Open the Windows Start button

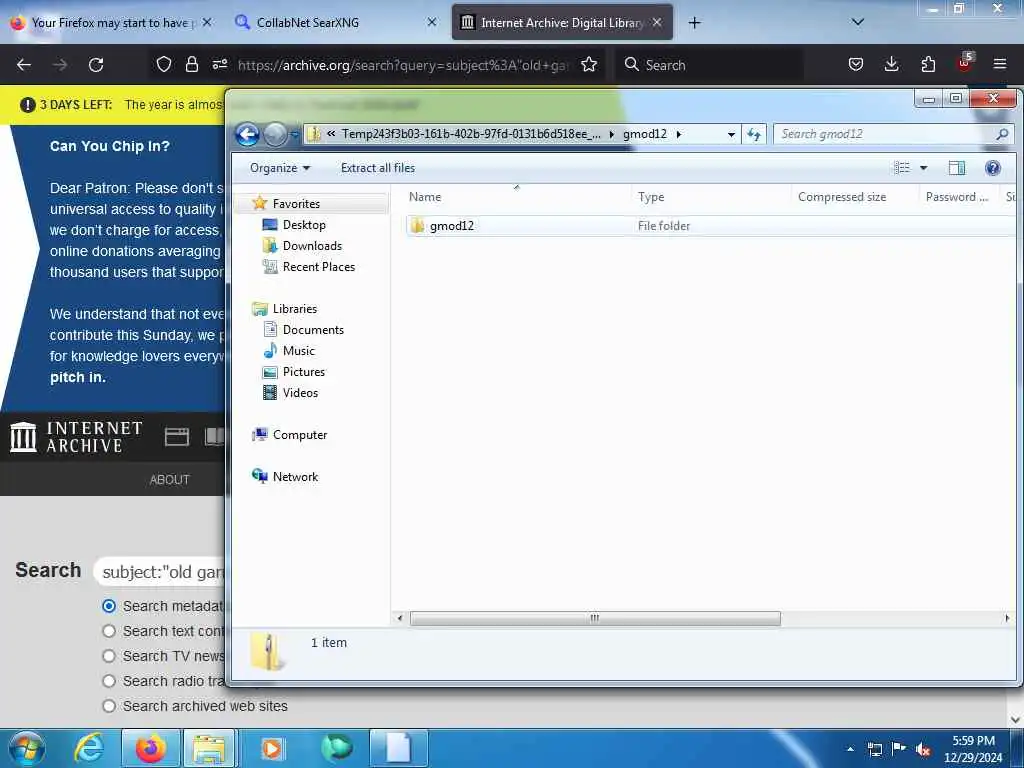pyautogui.click(x=26, y=748)
